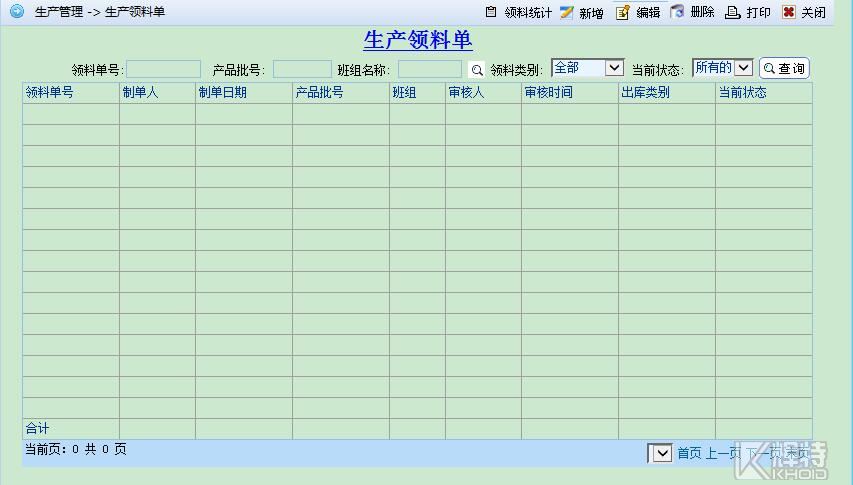Click the red 关闭 icon
The width and height of the screenshot is (853, 485).
pos(788,12)
